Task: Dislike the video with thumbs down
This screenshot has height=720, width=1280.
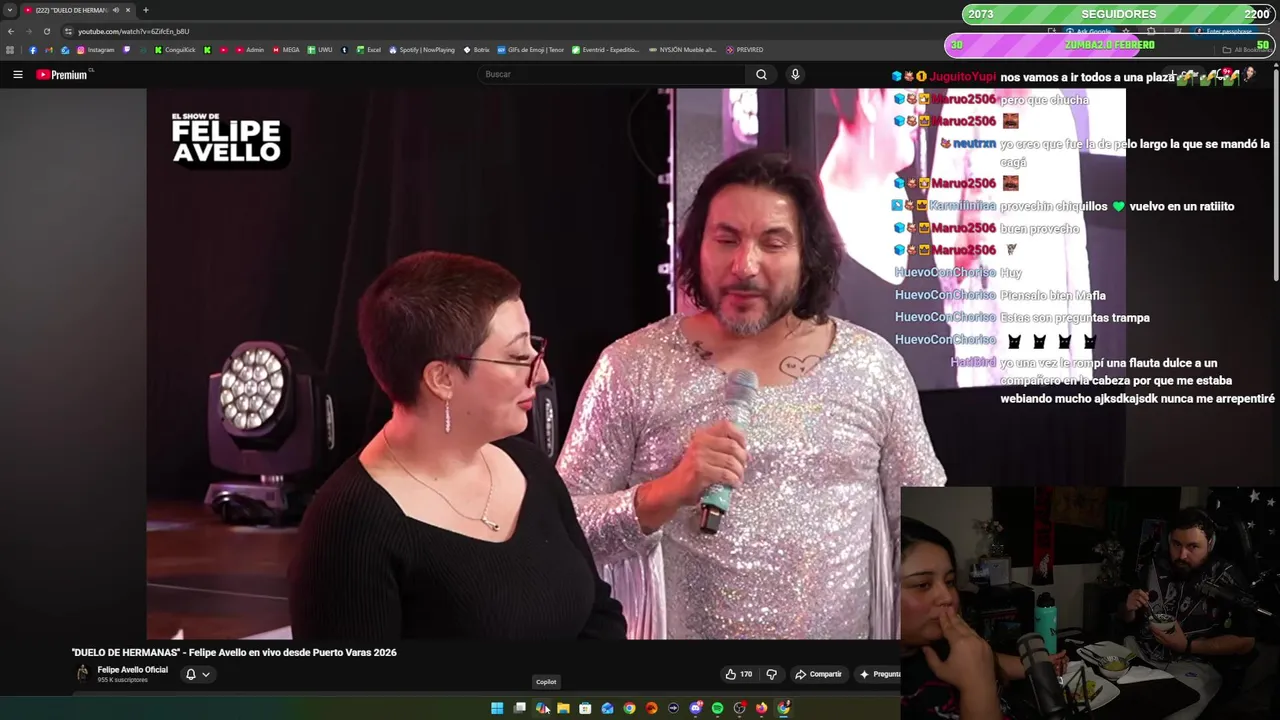Action: pyautogui.click(x=771, y=674)
